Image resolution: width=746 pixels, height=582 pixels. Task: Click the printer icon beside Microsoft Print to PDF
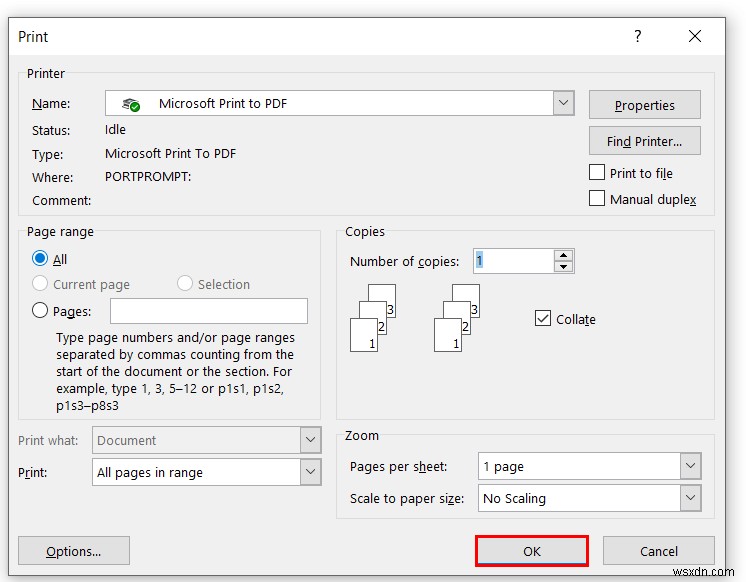coord(131,104)
